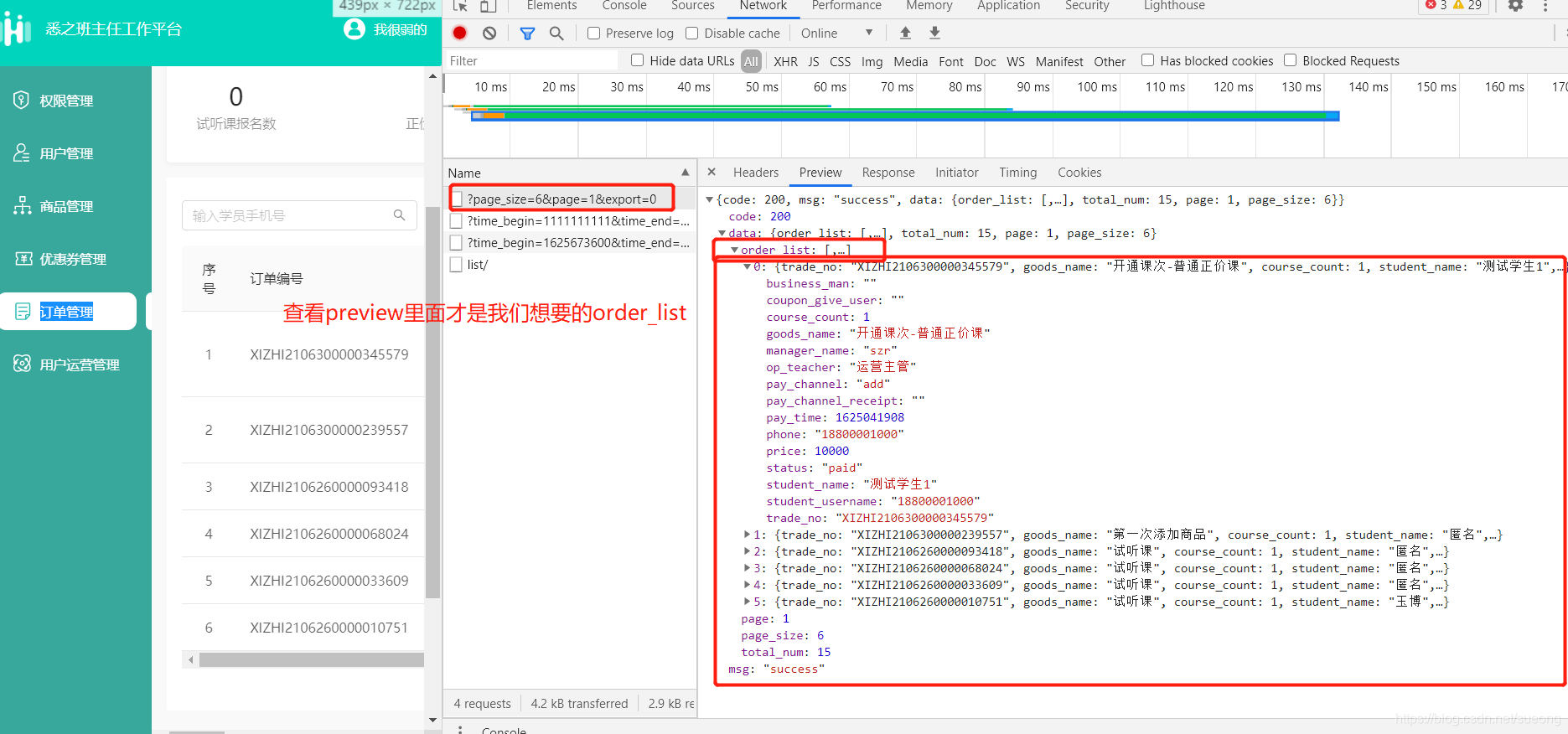Screen dimensions: 1568x734
Task: Collapse the root JSON response object
Action: tap(709, 199)
